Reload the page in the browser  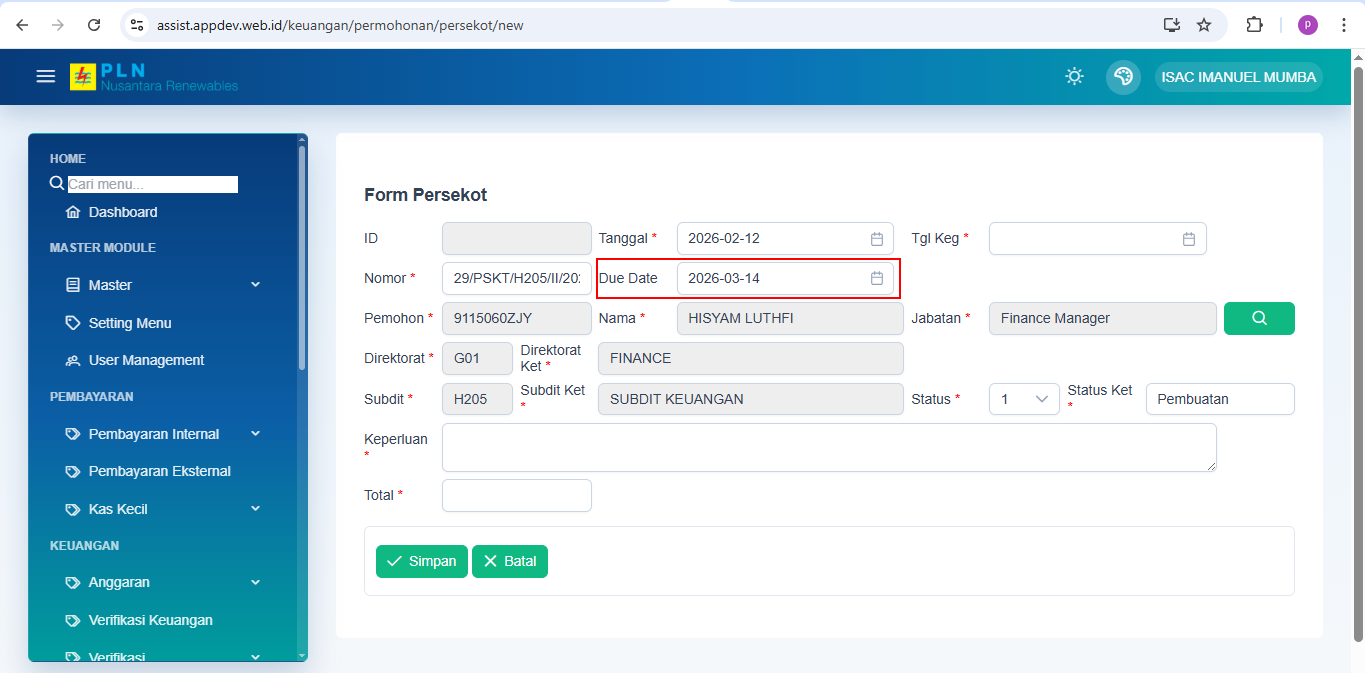tap(94, 25)
